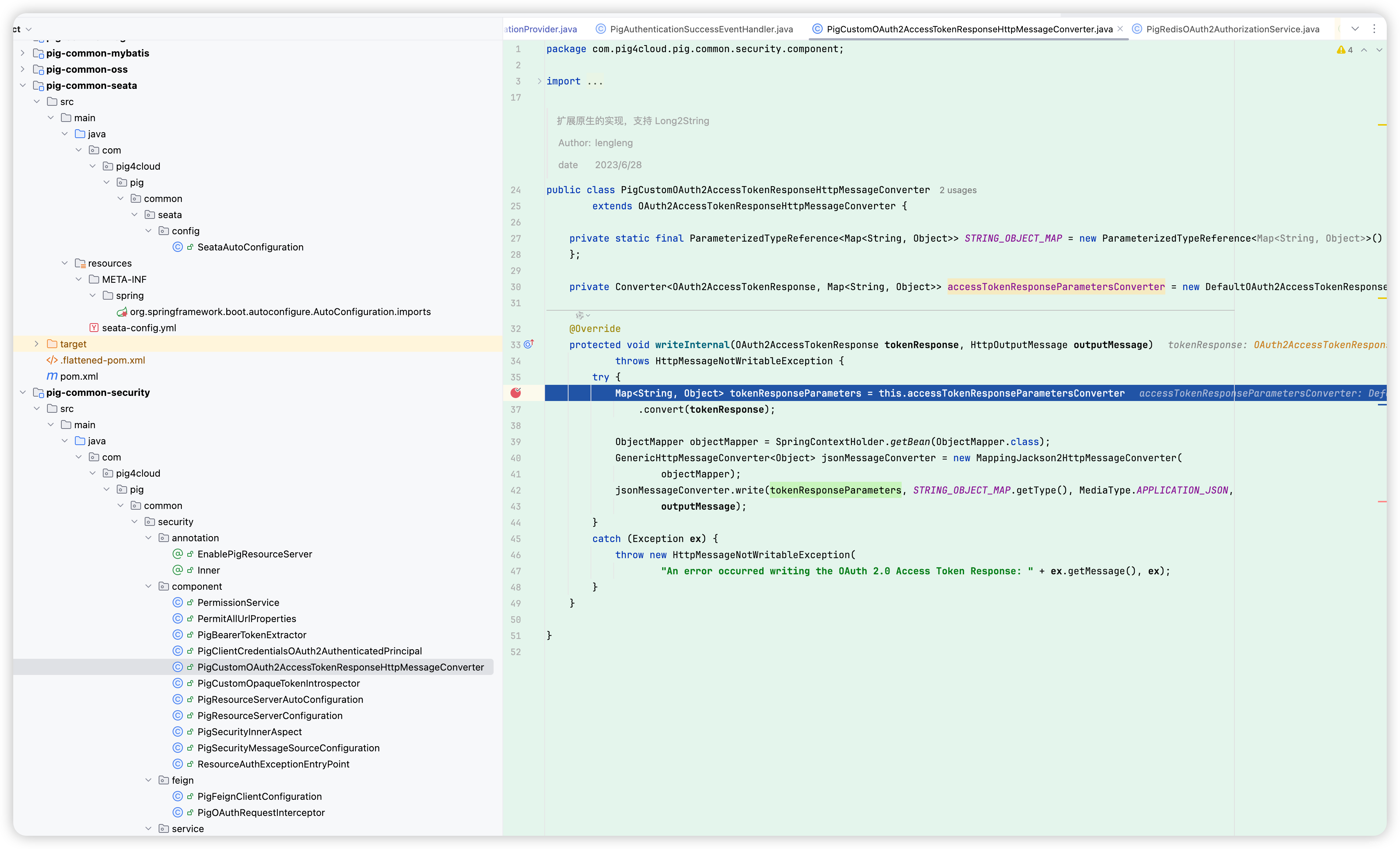Viewport: 1400px width, 849px height.
Task: Click the writeInternal method name
Action: click(692, 345)
